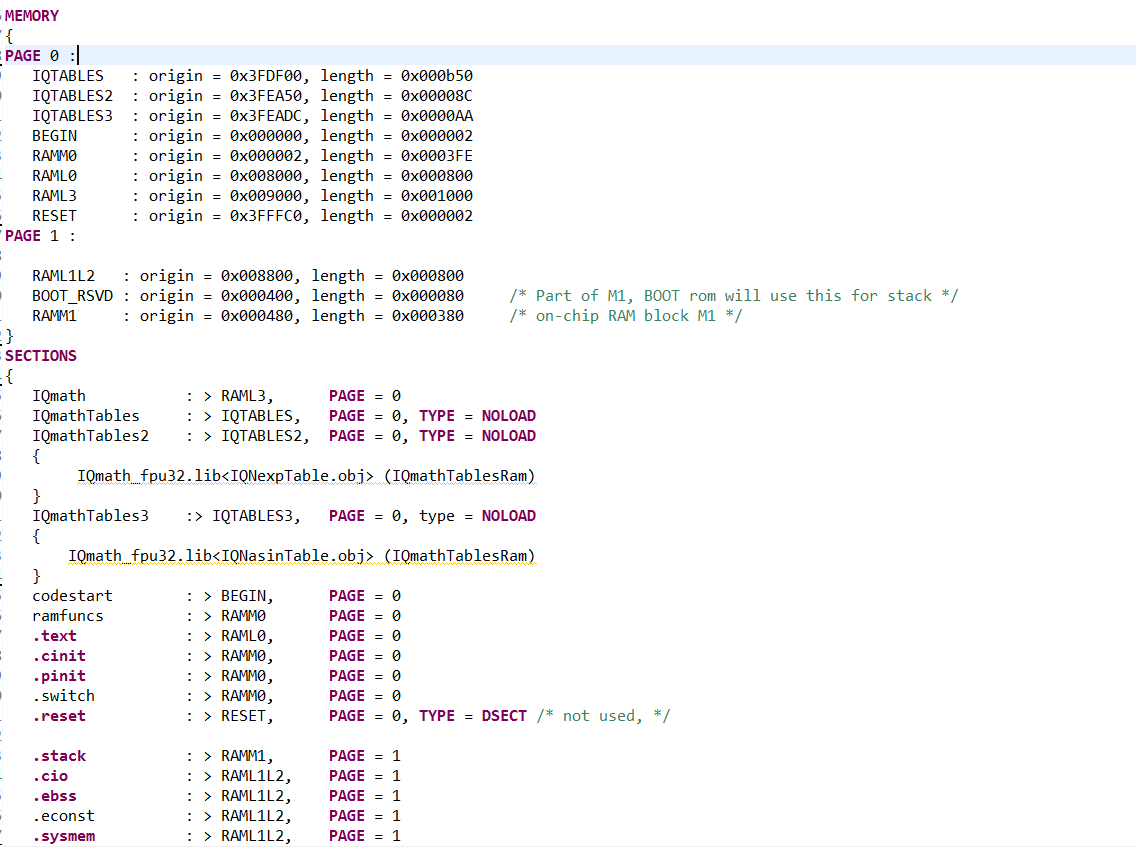Click the IQmath section name
This screenshot has width=1136, height=847.
tap(59, 396)
